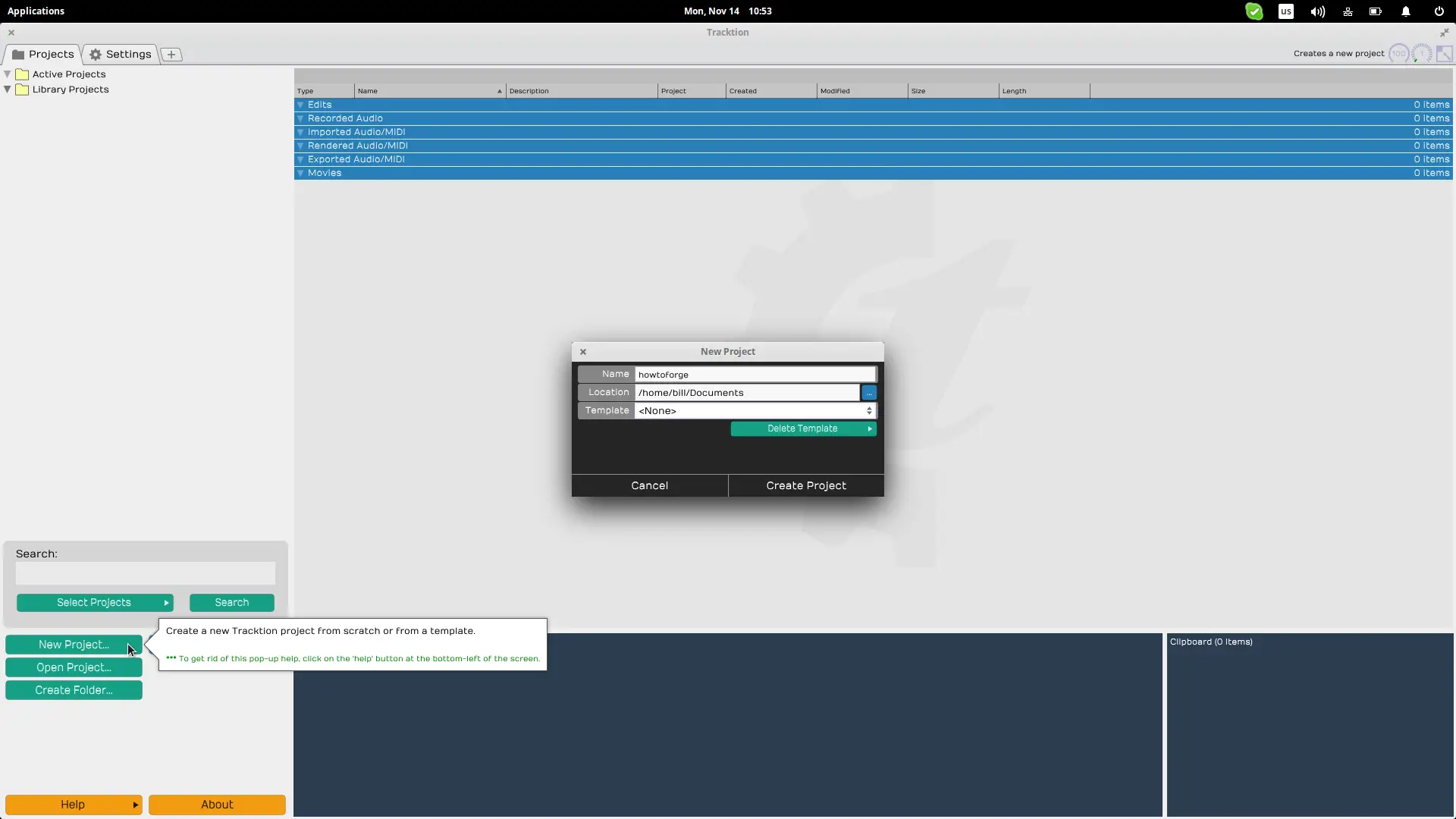This screenshot has width=1456, height=819.
Task: Open the About button
Action: (x=217, y=805)
